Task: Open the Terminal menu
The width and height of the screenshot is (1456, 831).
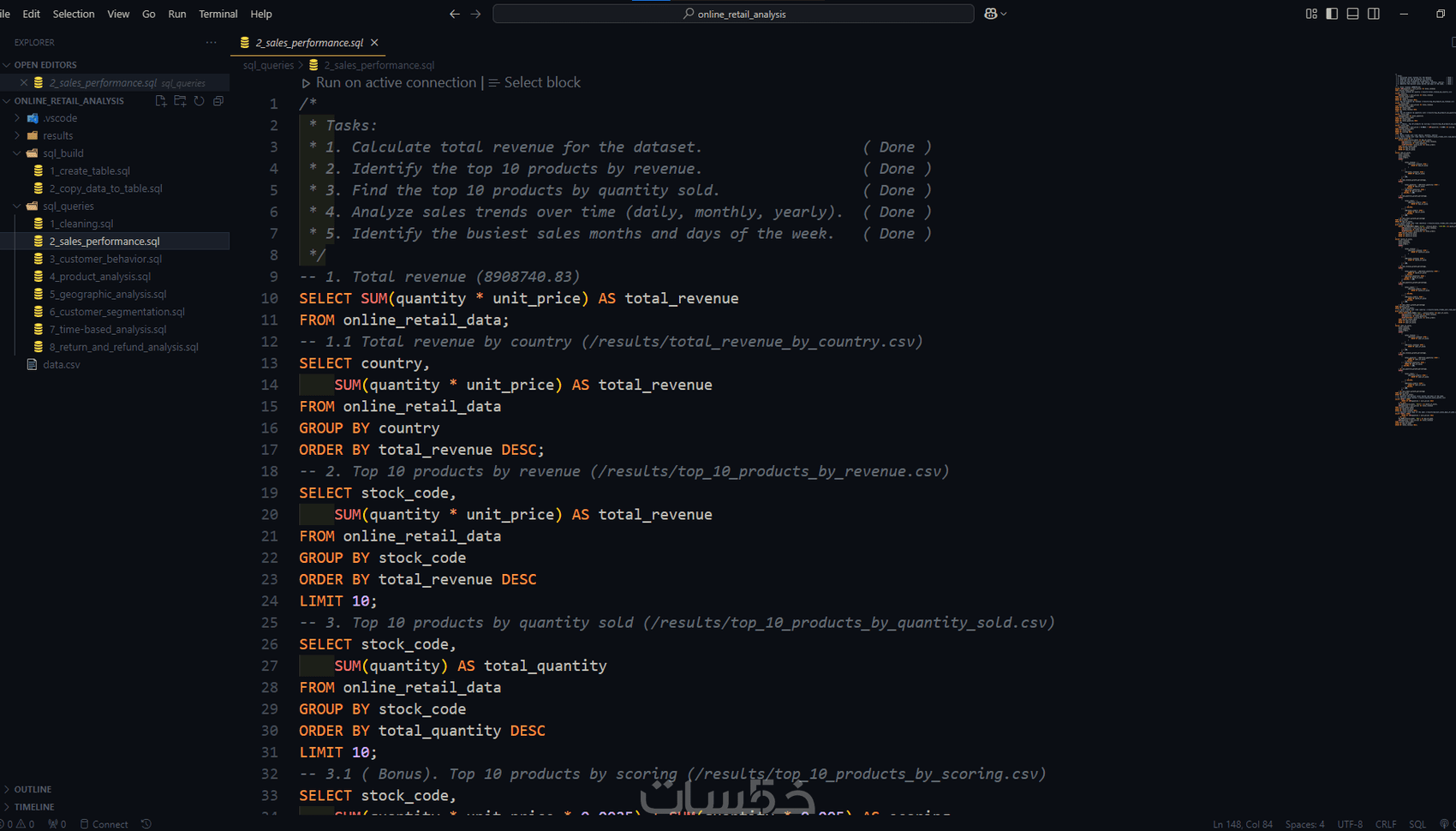Action: [218, 14]
